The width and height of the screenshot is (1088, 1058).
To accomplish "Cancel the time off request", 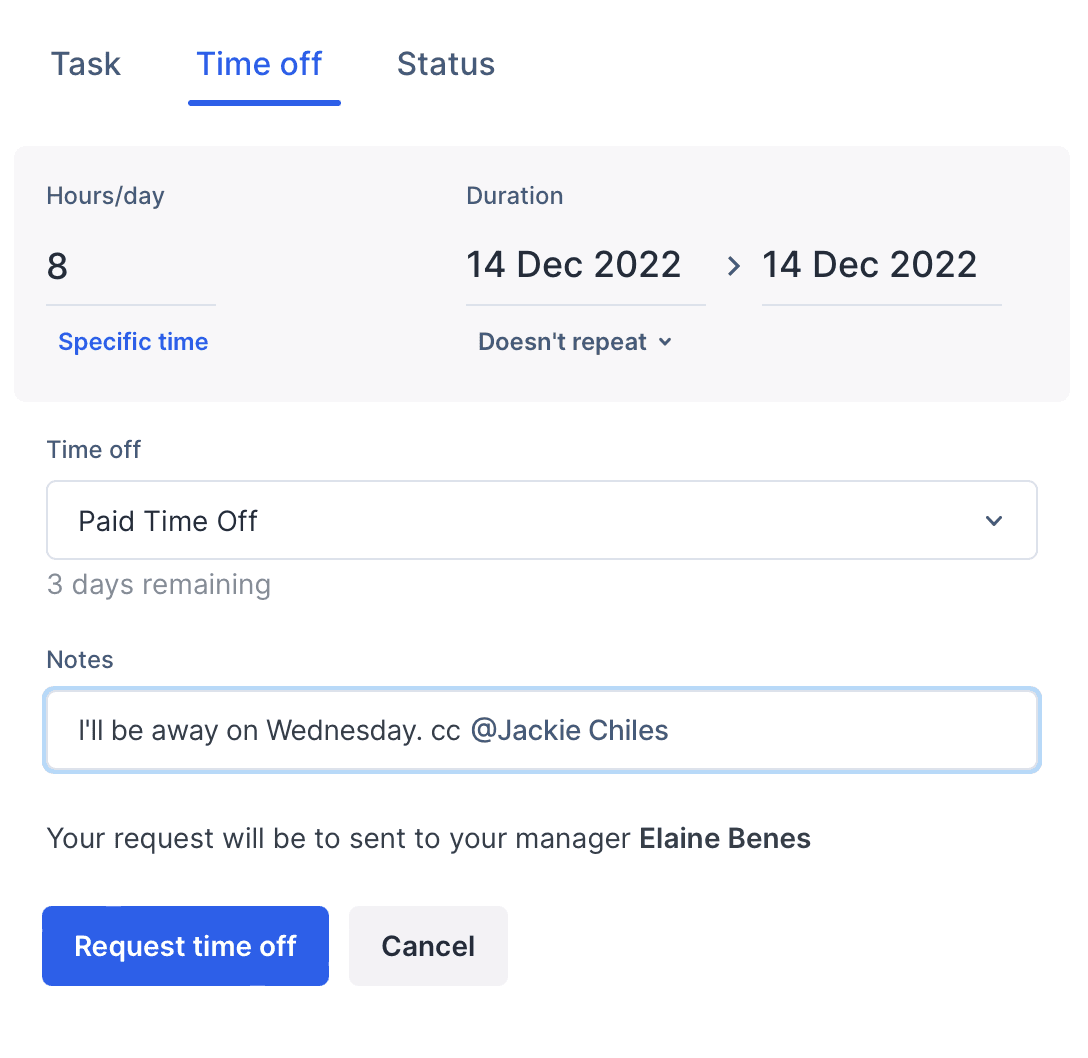I will coord(428,946).
